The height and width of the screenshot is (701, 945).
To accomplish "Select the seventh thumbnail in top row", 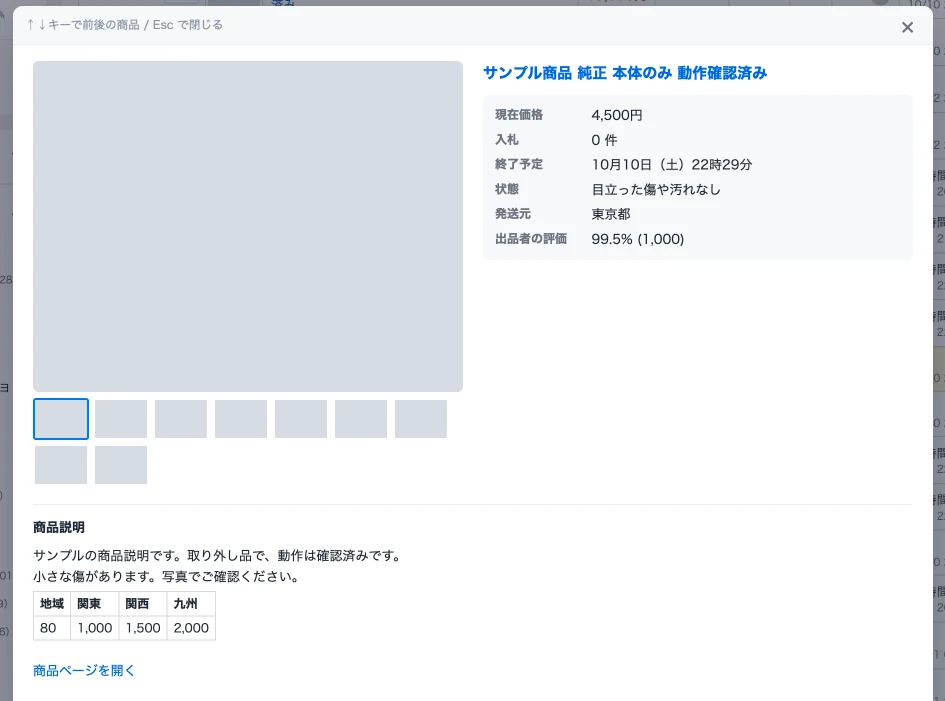I will pyautogui.click(x=421, y=419).
